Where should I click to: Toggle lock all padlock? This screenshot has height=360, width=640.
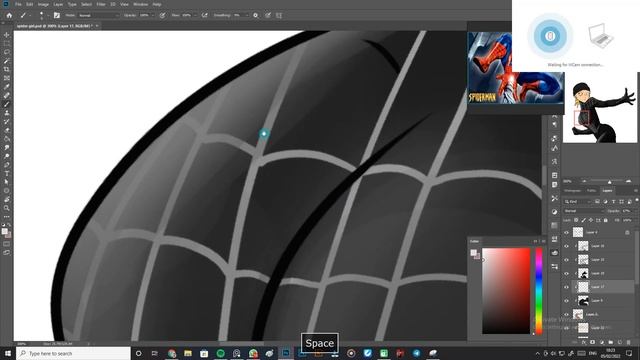pyautogui.click(x=605, y=220)
